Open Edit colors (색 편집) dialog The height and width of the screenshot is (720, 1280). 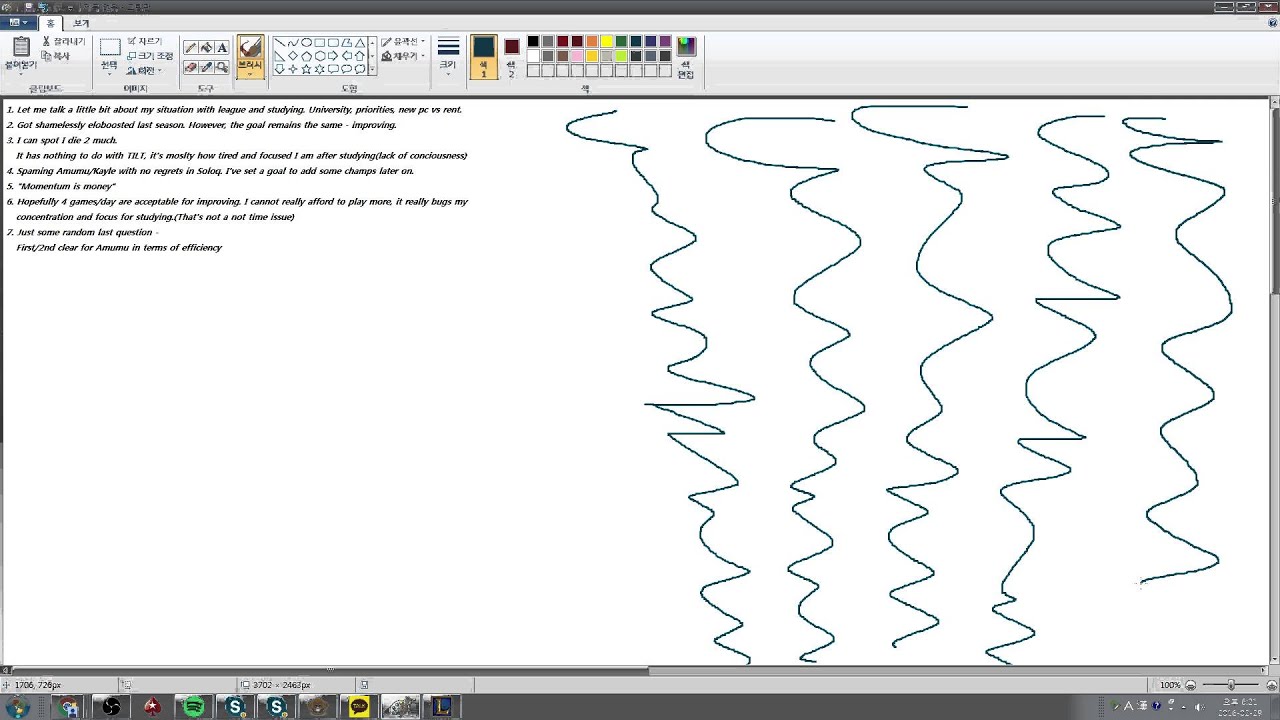tap(686, 57)
